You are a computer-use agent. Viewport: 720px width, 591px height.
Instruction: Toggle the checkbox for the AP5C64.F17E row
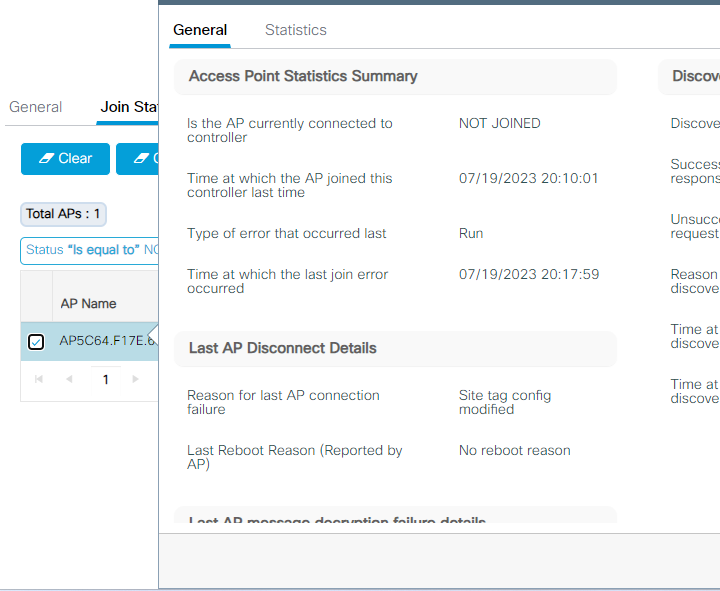(x=36, y=342)
